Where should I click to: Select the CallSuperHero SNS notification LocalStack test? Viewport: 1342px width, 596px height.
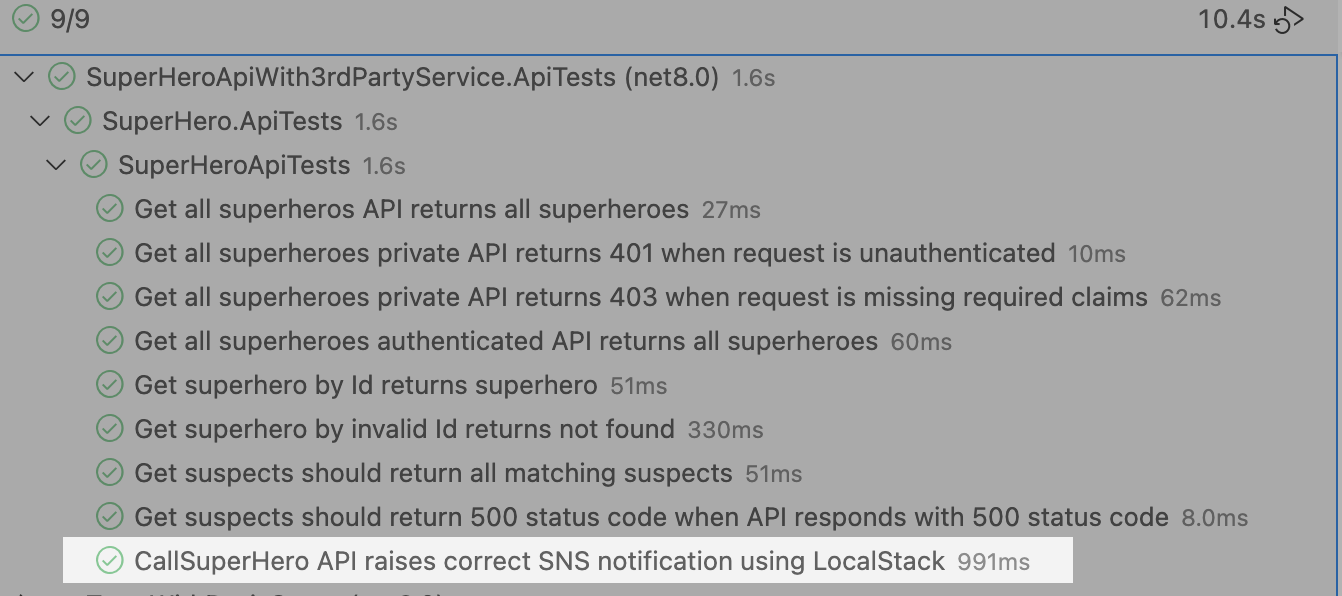pyautogui.click(x=540, y=562)
